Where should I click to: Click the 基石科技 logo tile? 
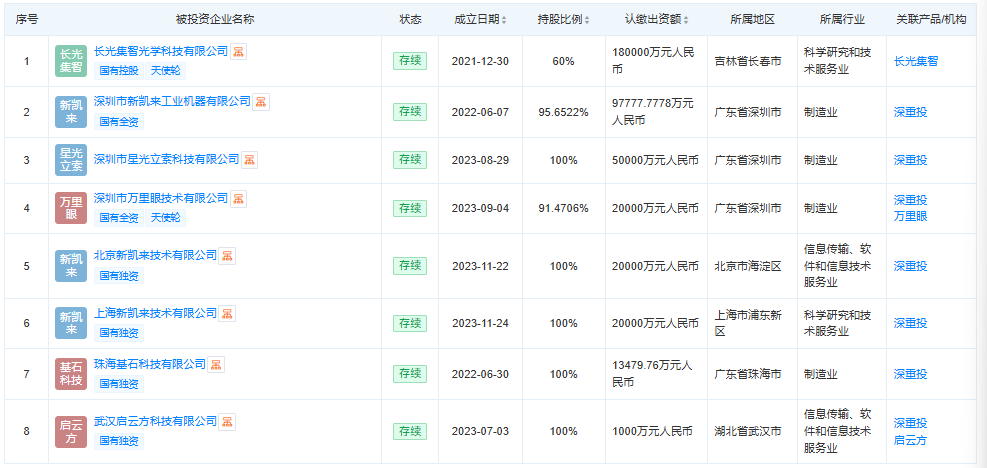click(71, 374)
